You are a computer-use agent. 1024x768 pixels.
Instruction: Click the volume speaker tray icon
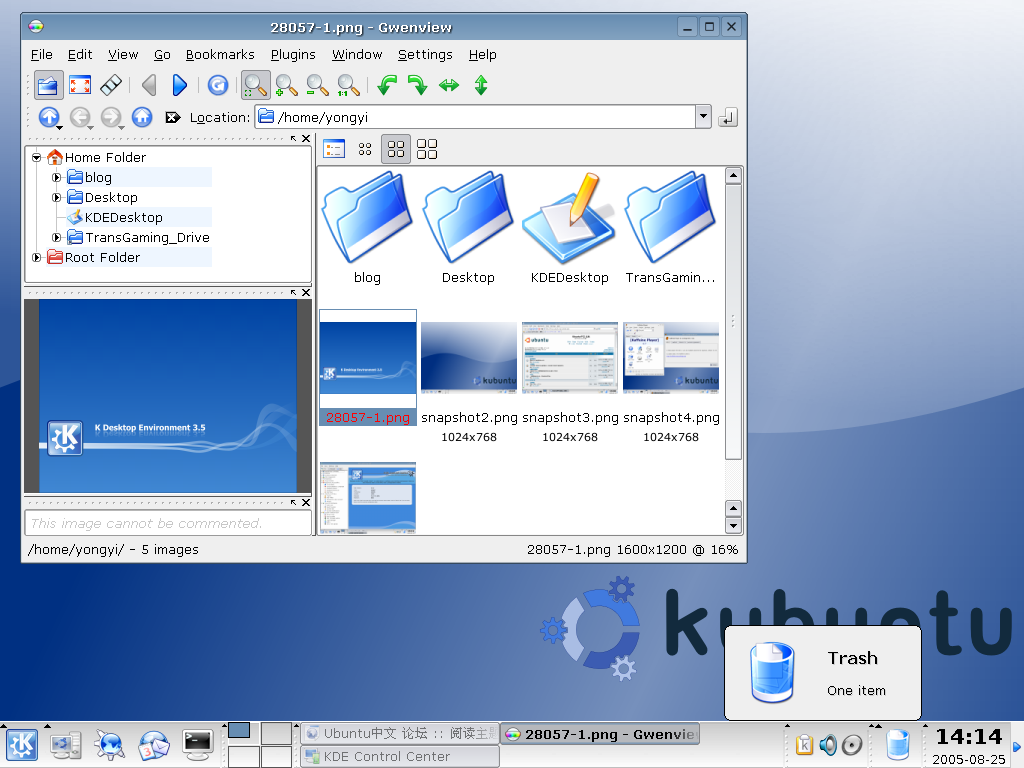[x=828, y=744]
